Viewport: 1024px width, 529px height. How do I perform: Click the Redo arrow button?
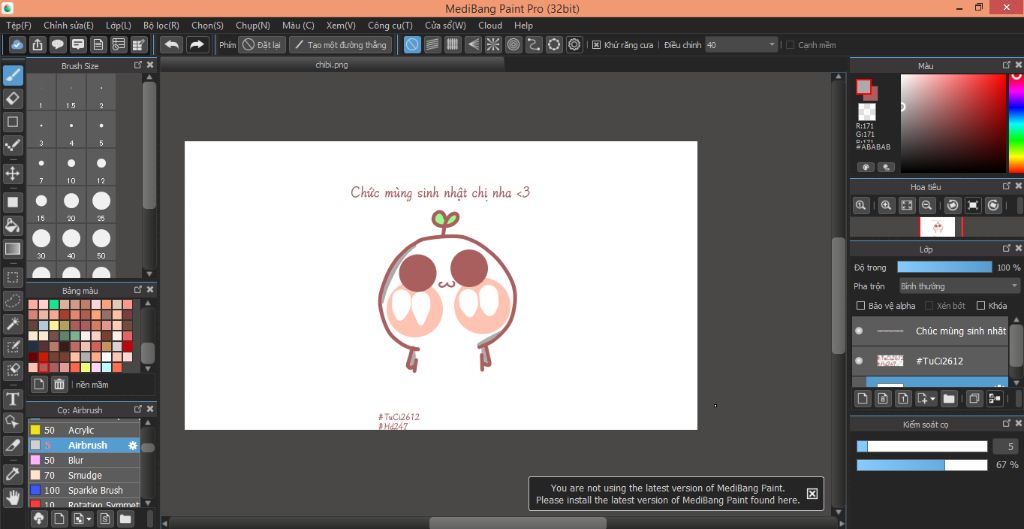196,44
